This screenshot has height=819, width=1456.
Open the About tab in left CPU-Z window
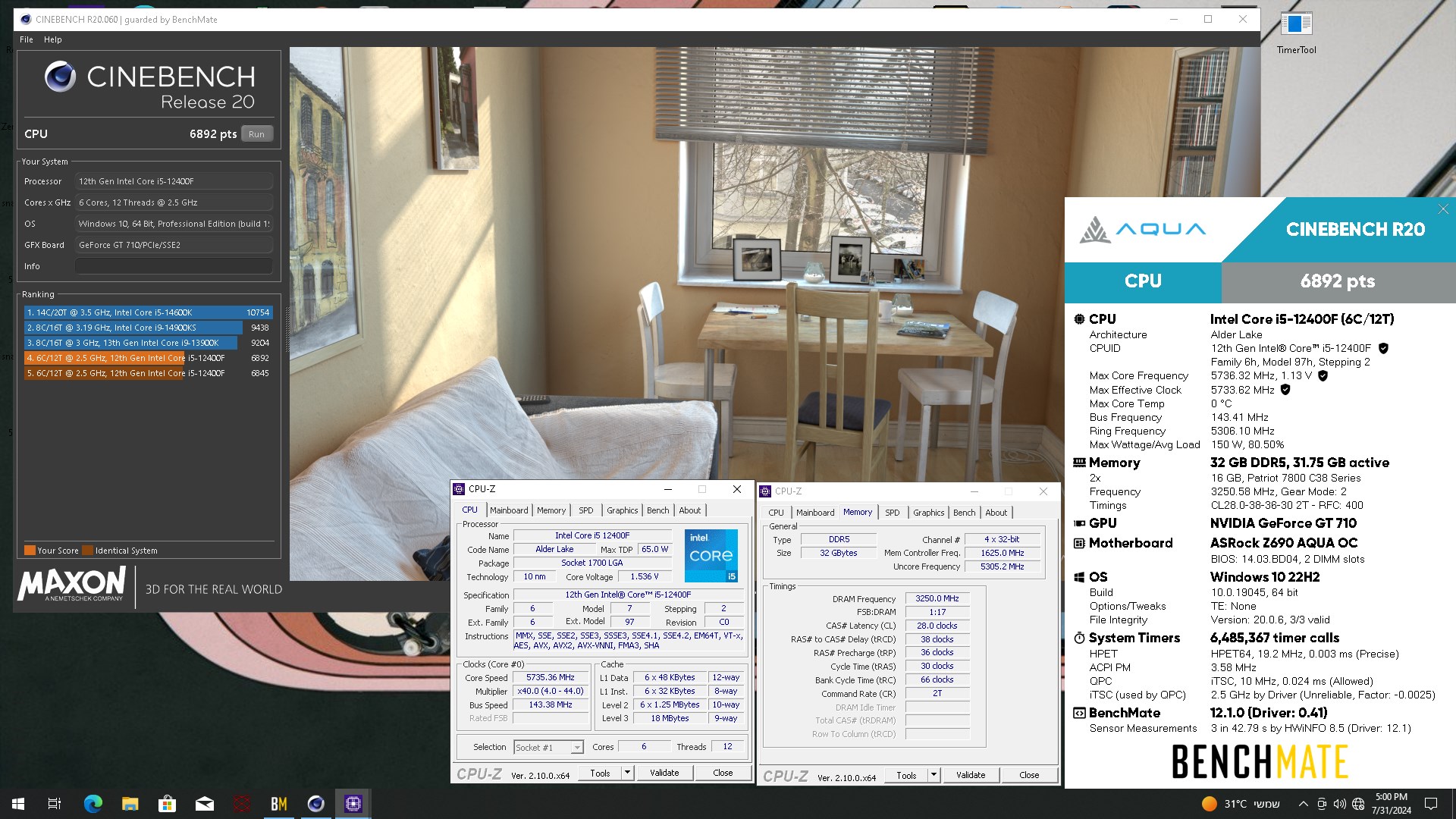(689, 510)
